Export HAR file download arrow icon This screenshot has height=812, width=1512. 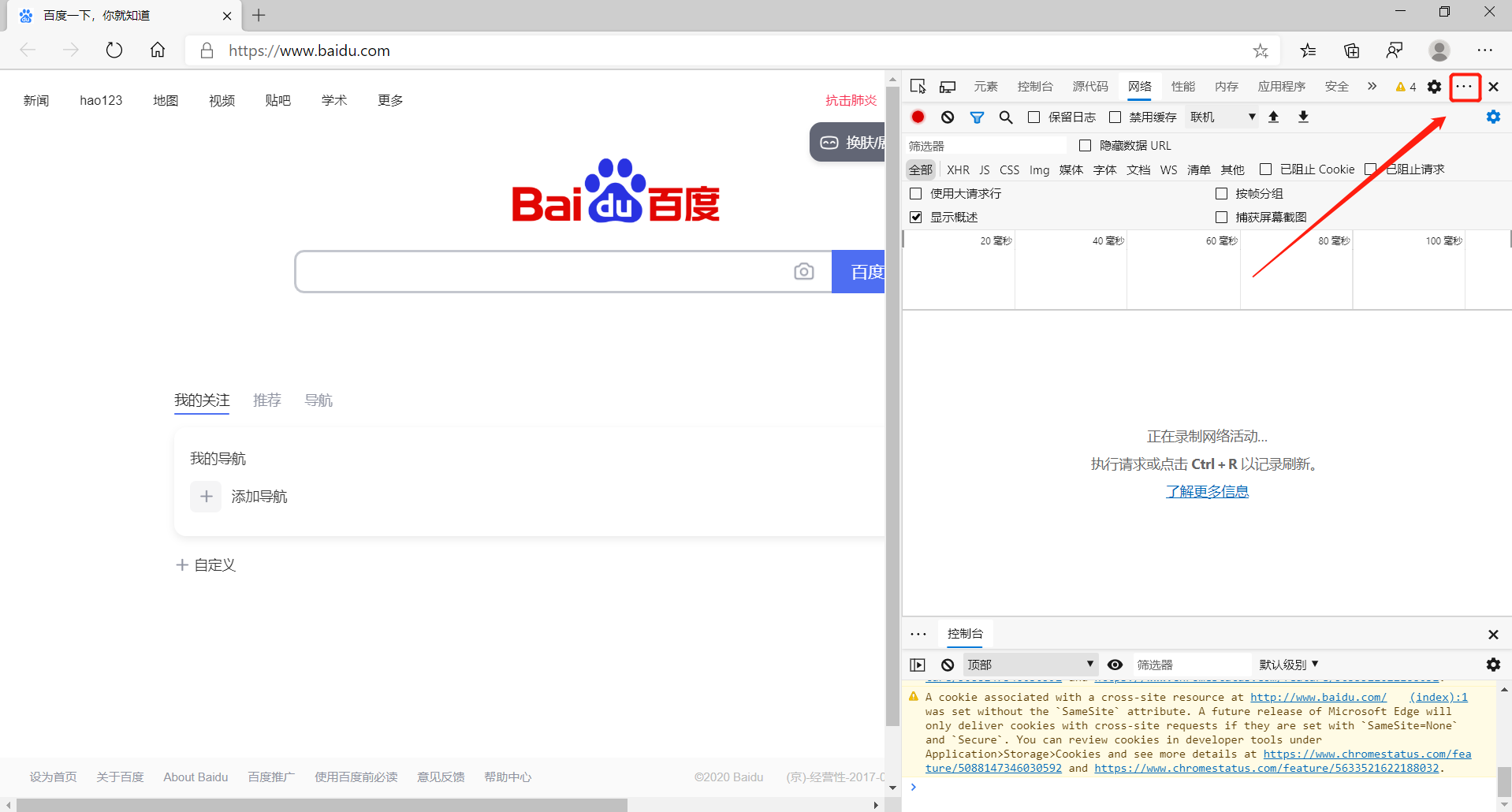(x=1303, y=117)
